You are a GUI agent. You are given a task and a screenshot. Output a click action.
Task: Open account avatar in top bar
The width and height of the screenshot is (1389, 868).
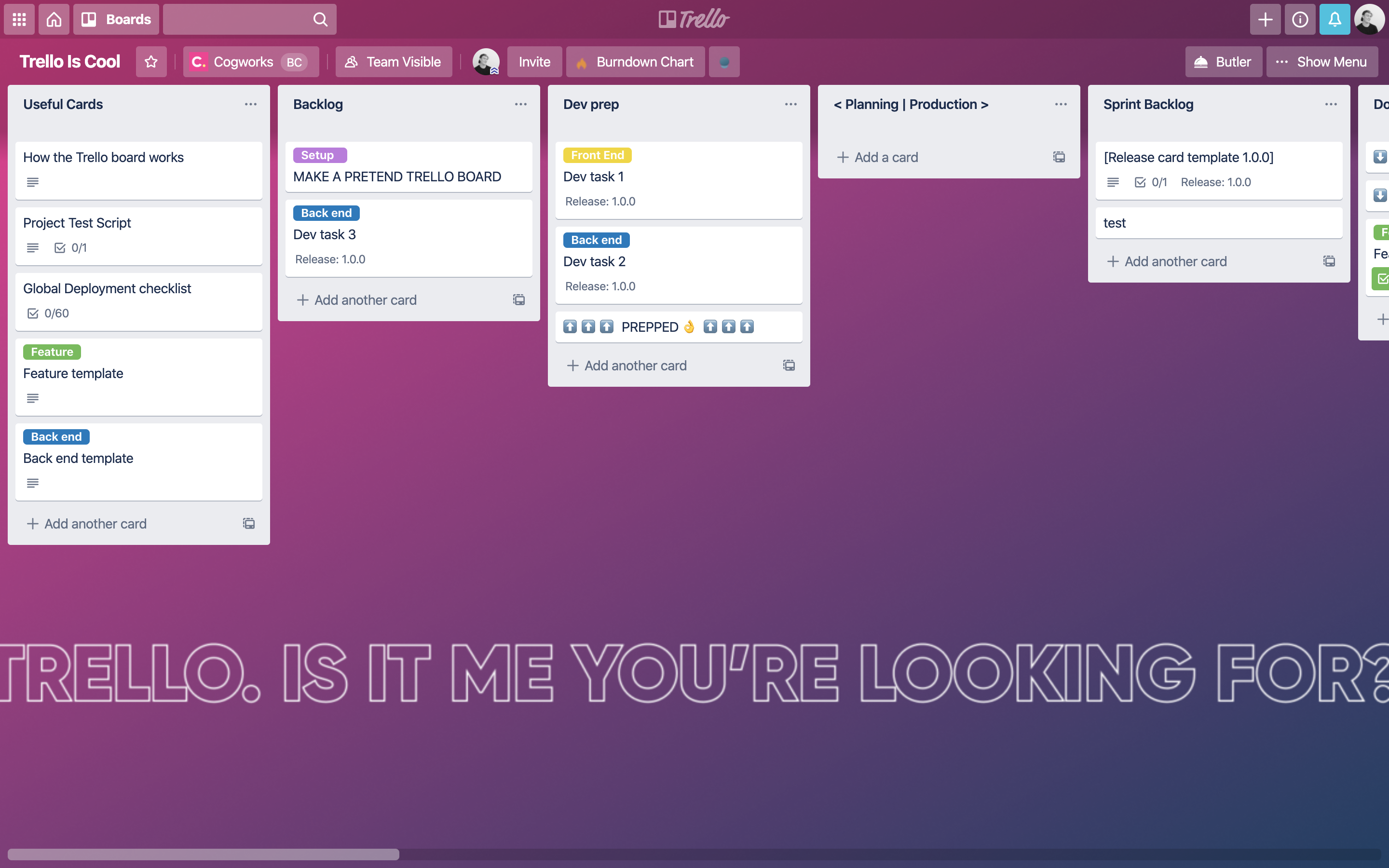(1370, 19)
